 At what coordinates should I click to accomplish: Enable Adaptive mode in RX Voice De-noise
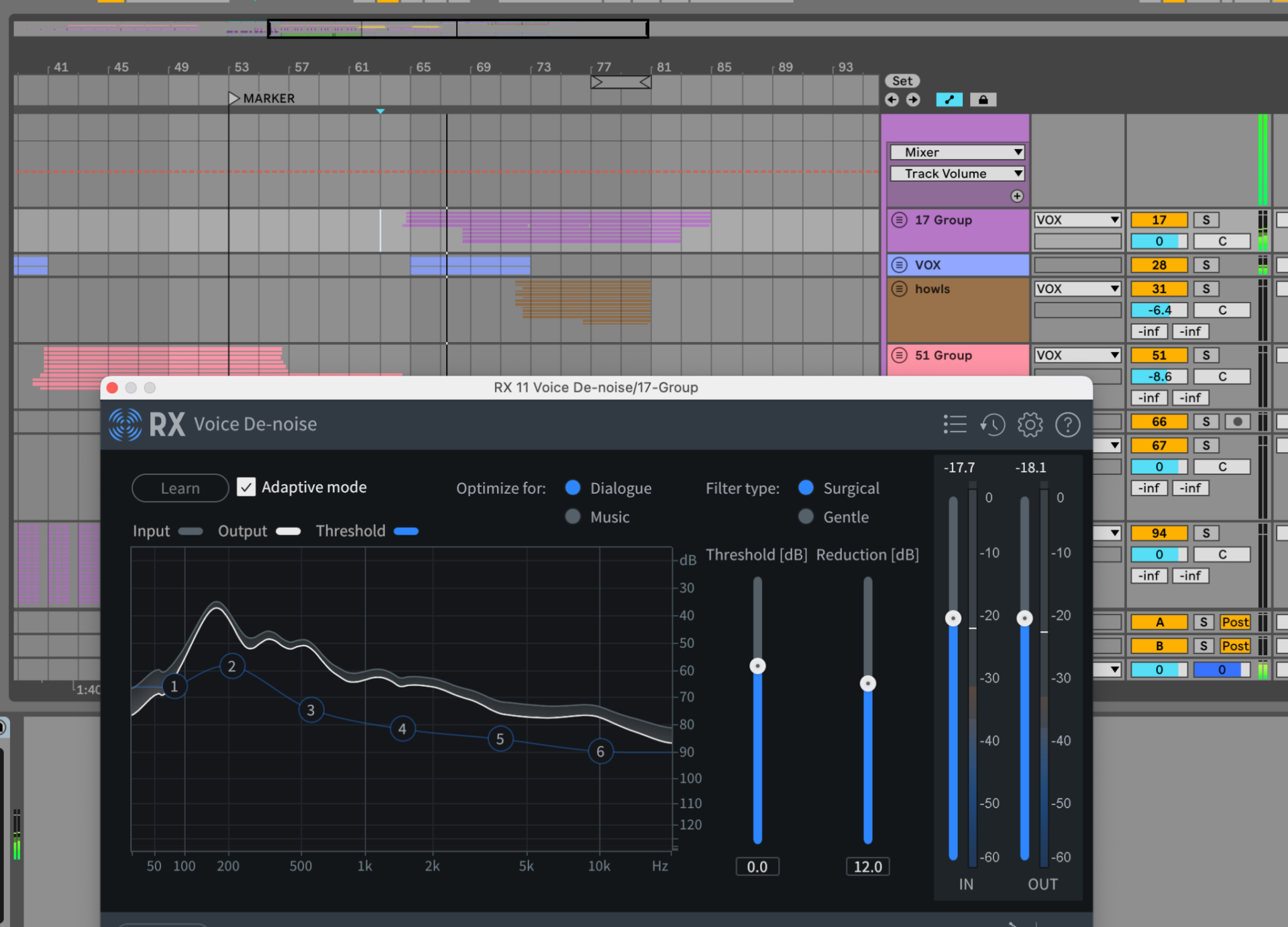click(x=246, y=487)
